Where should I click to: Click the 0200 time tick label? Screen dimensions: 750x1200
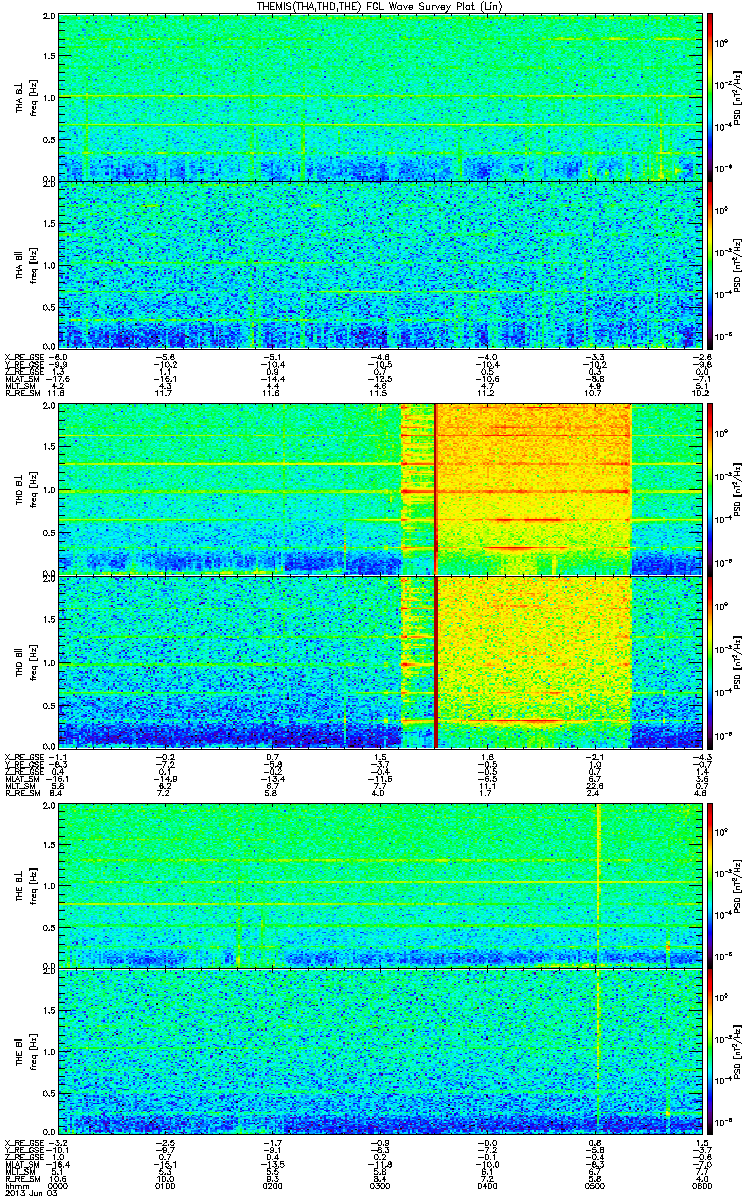(x=273, y=1187)
